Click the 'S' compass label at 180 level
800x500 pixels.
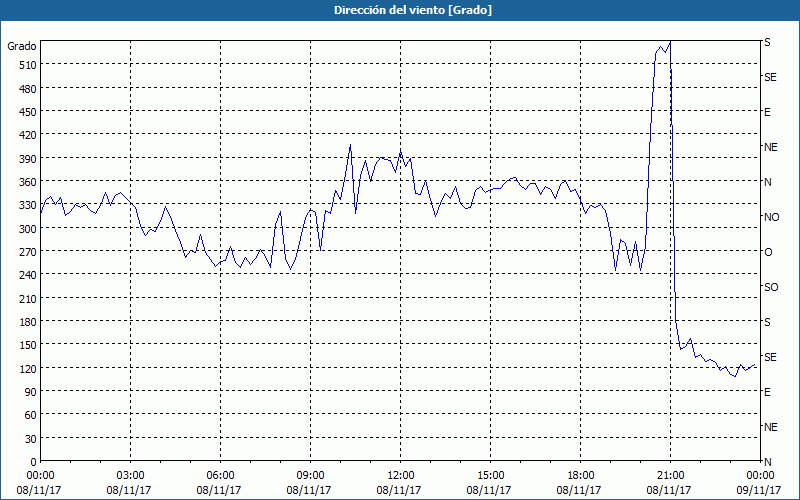(x=767, y=322)
